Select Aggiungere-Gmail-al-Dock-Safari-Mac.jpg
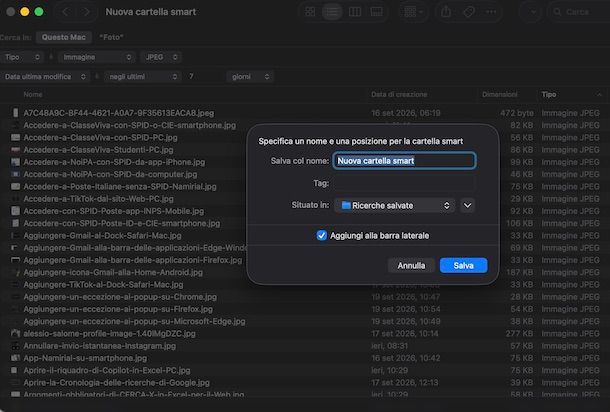This screenshot has width=610, height=412. [102, 235]
